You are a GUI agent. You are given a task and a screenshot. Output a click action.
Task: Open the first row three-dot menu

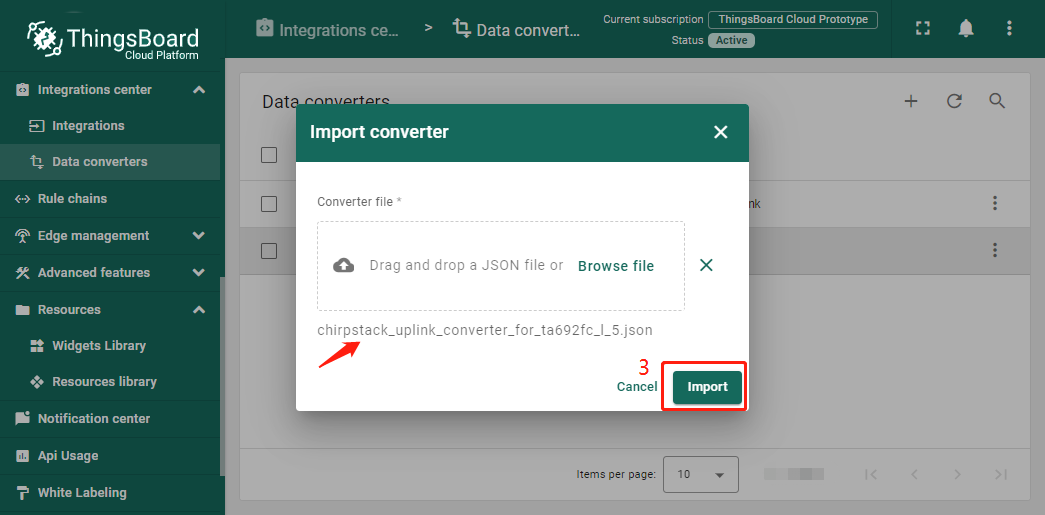coord(995,203)
